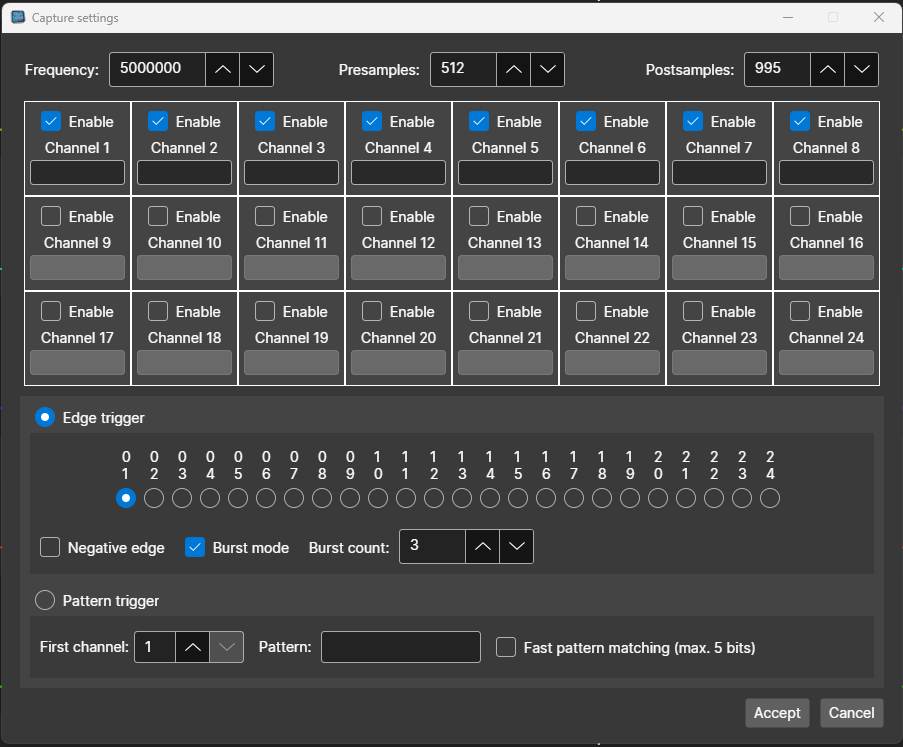Select the Edge trigger radio button

[45, 418]
